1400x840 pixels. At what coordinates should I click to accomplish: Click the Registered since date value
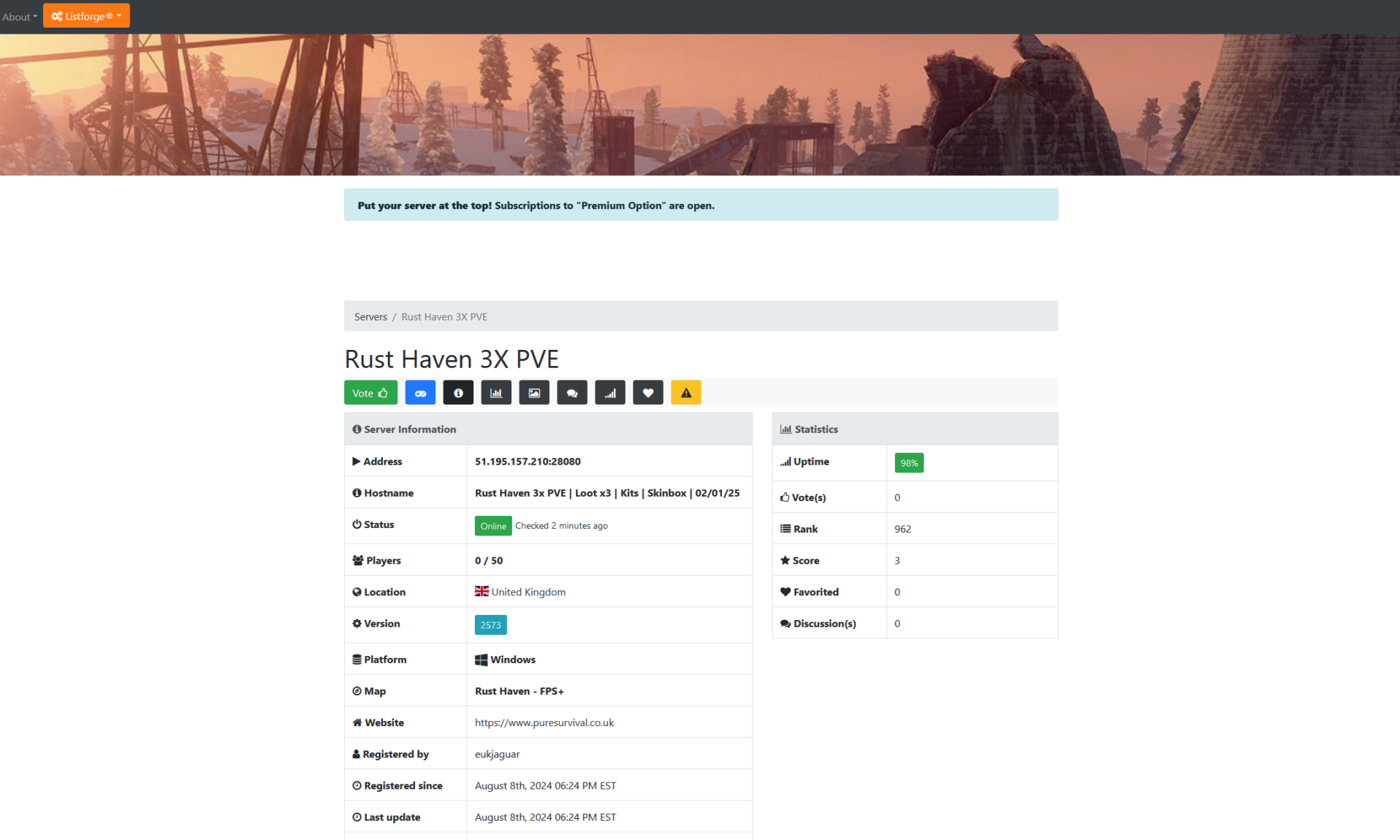click(x=545, y=786)
